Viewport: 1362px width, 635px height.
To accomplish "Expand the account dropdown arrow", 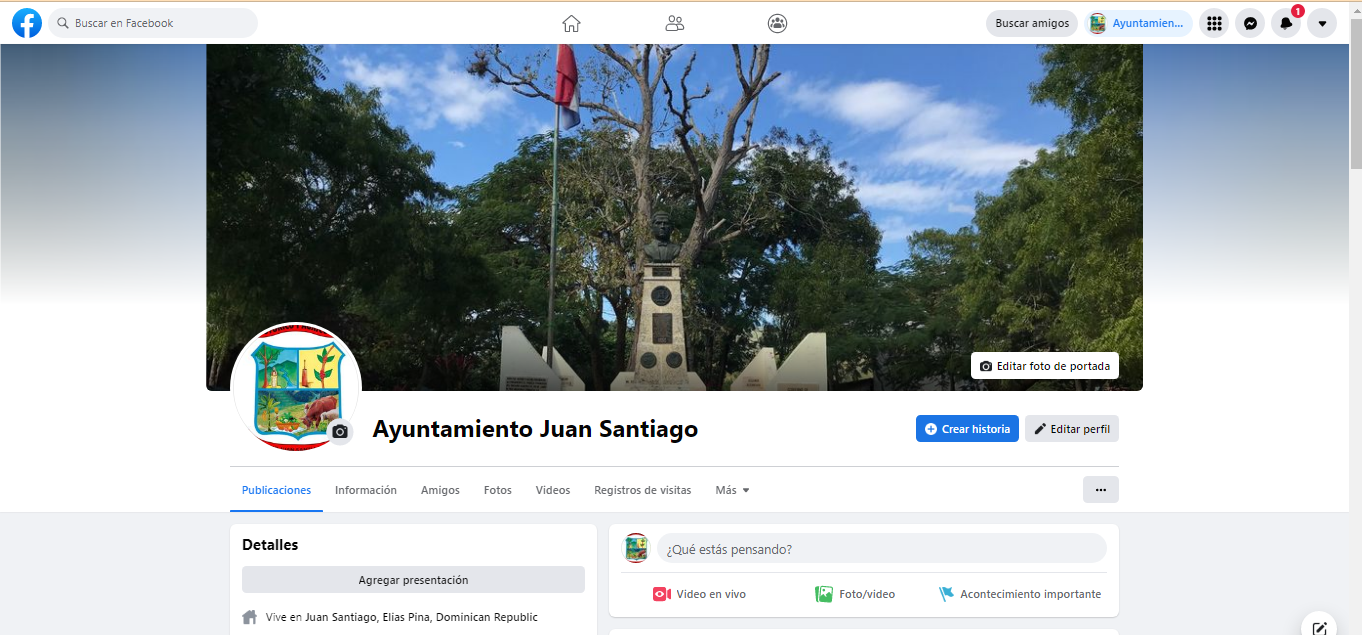I will point(1322,23).
